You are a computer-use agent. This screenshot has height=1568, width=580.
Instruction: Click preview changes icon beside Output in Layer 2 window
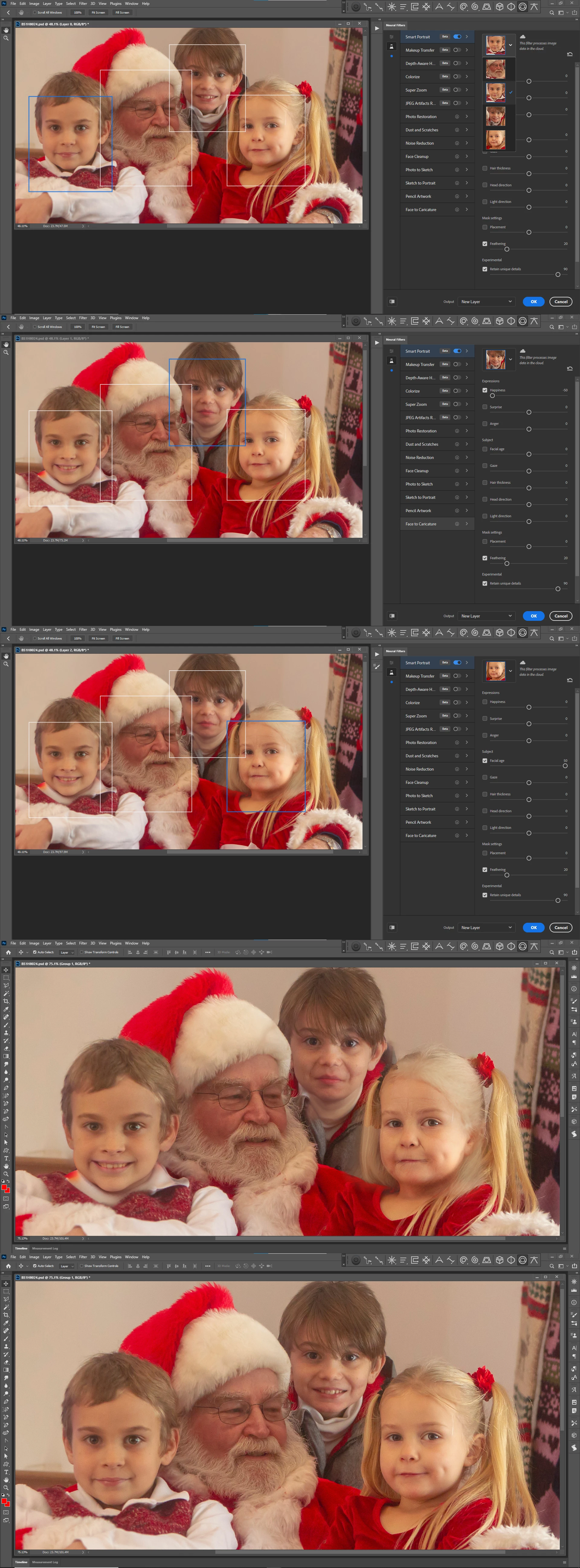(392, 927)
